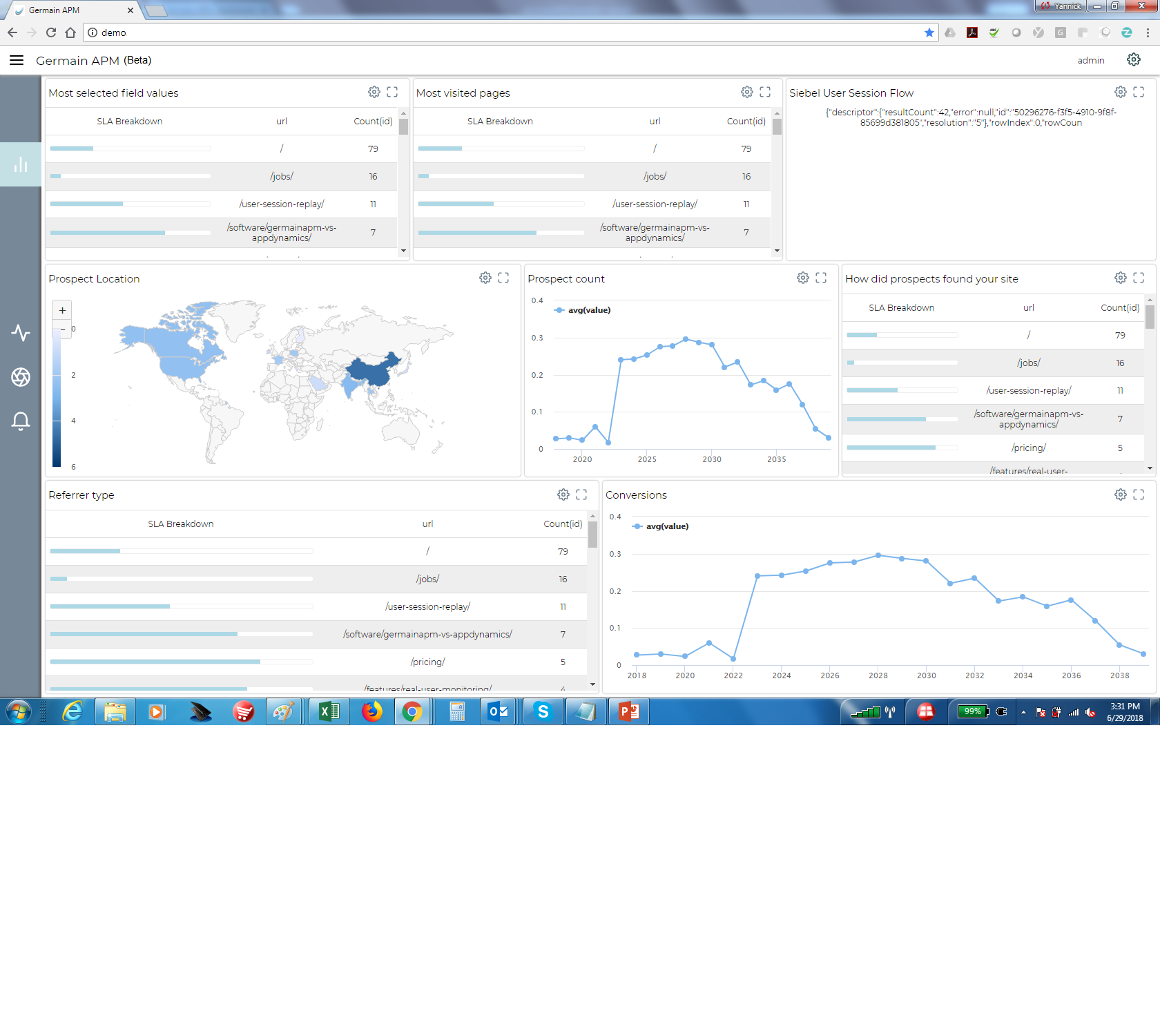Open global settings gear next to admin
This screenshot has width=1160, height=1036.
coord(1134,60)
